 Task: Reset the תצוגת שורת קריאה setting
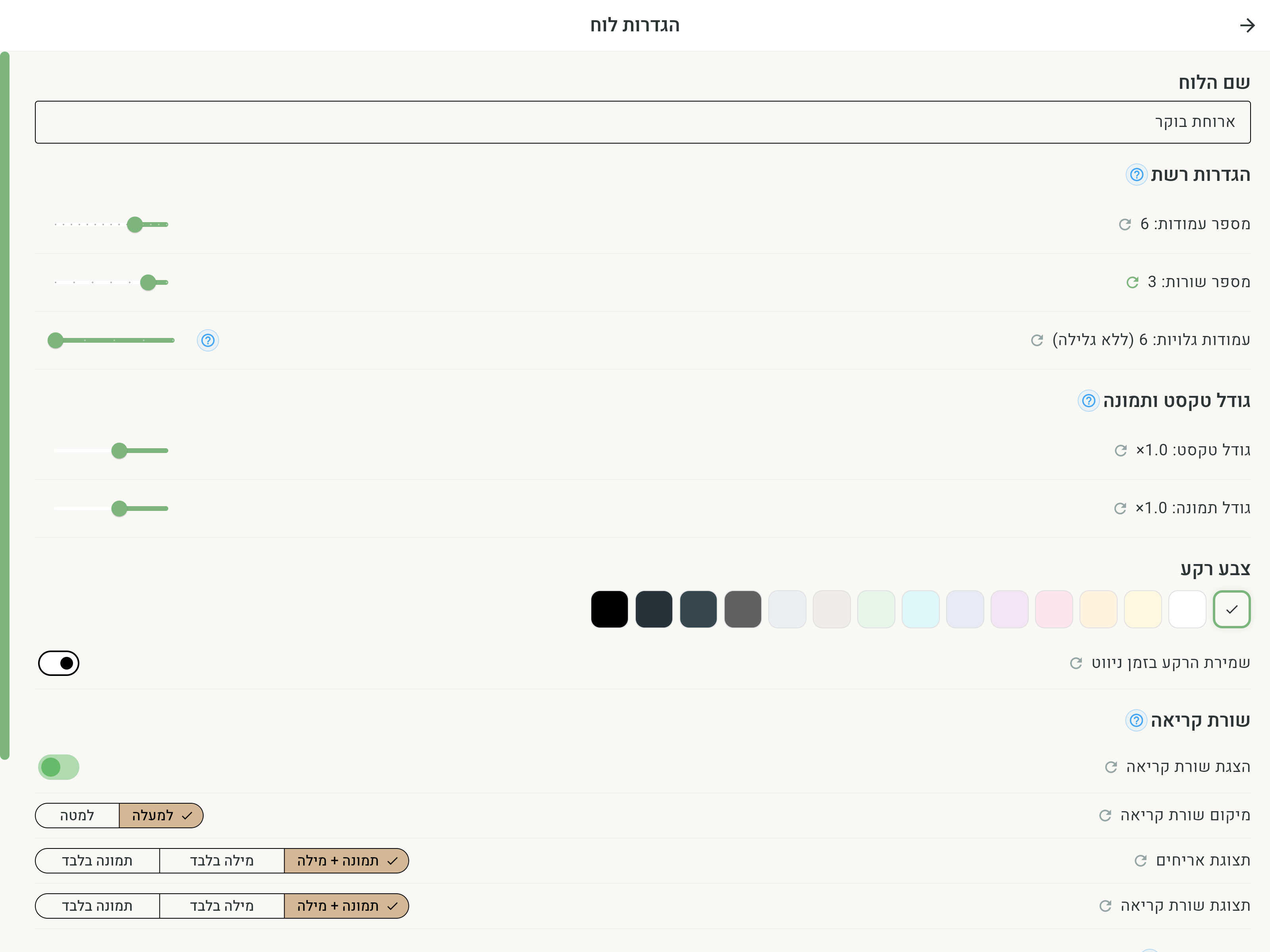(x=1105, y=906)
